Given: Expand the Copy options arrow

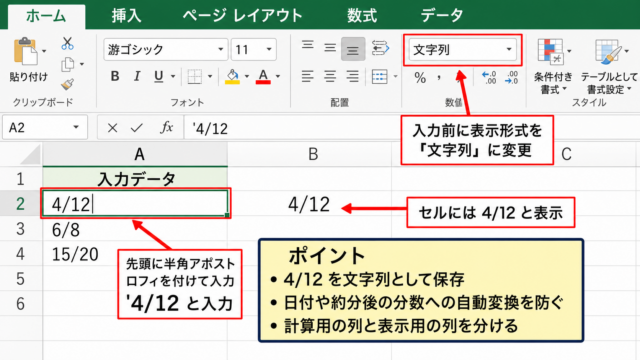Looking at the screenshot, I should coord(82,64).
